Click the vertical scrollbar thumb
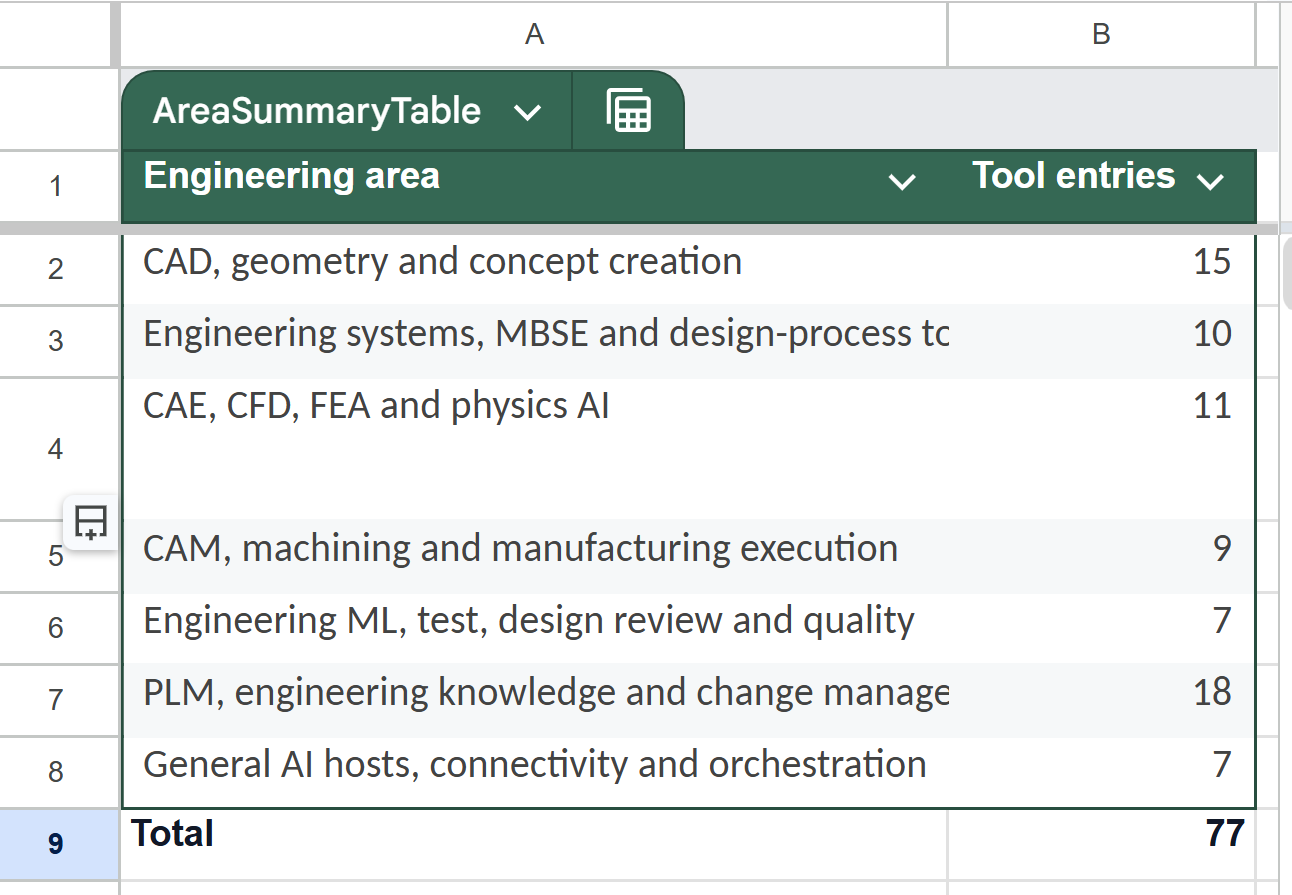The width and height of the screenshot is (1292, 895). pyautogui.click(x=1287, y=273)
